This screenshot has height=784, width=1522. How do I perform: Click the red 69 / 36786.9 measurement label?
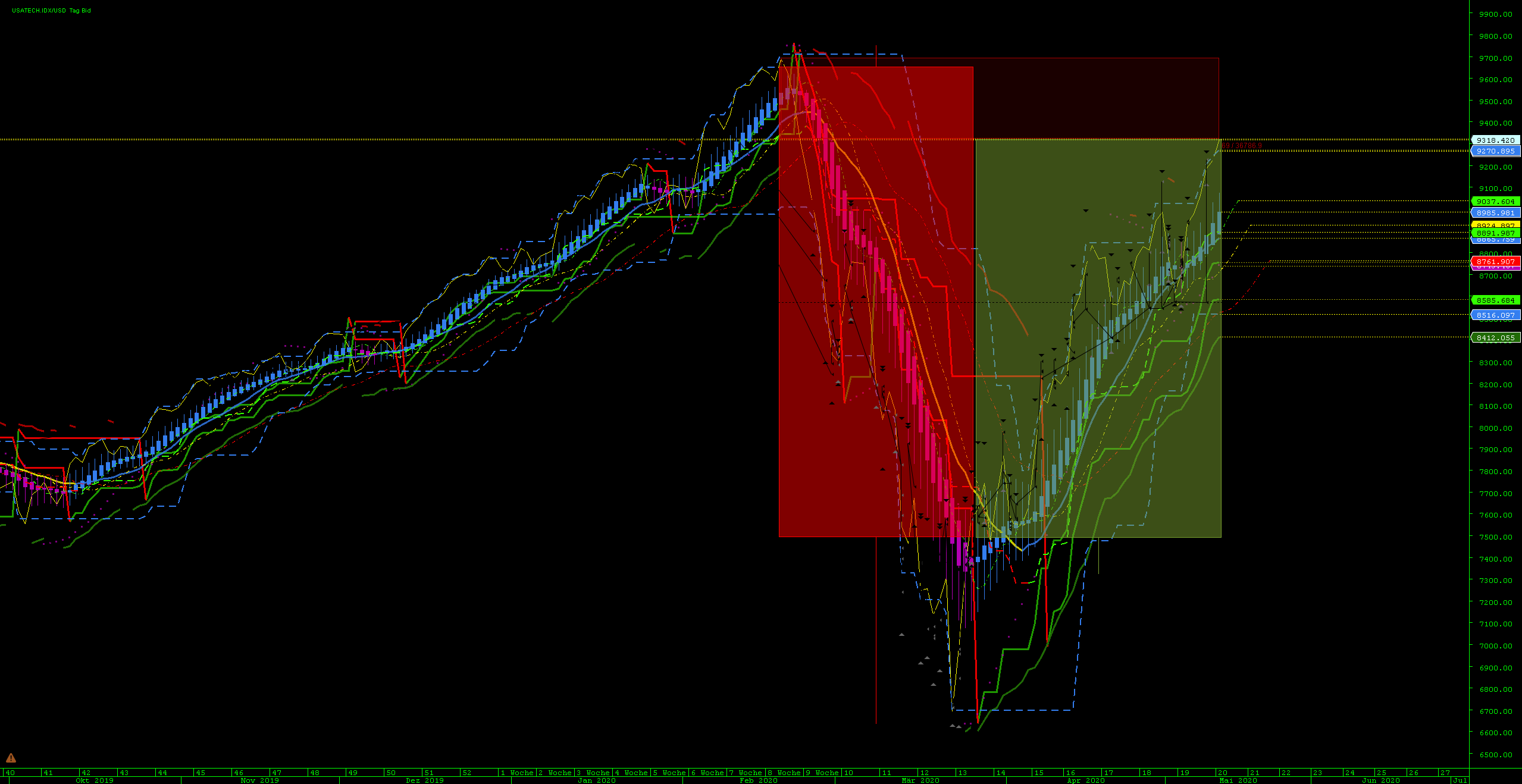pos(1241,146)
